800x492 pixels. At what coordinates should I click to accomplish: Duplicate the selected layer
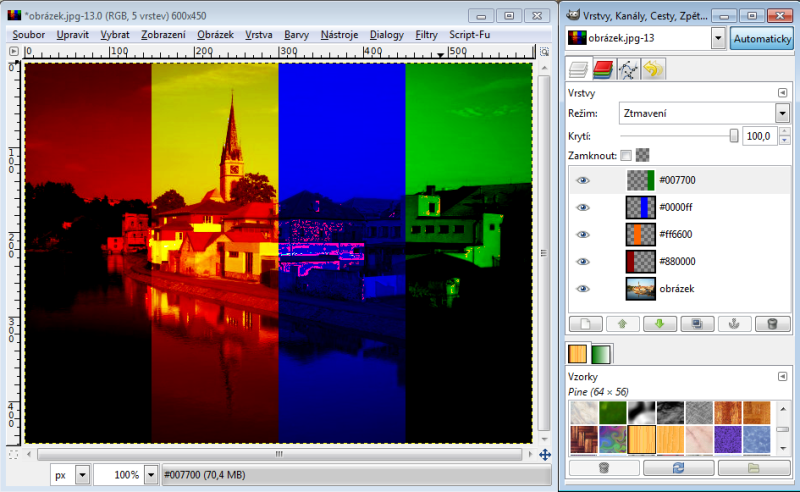[697, 324]
